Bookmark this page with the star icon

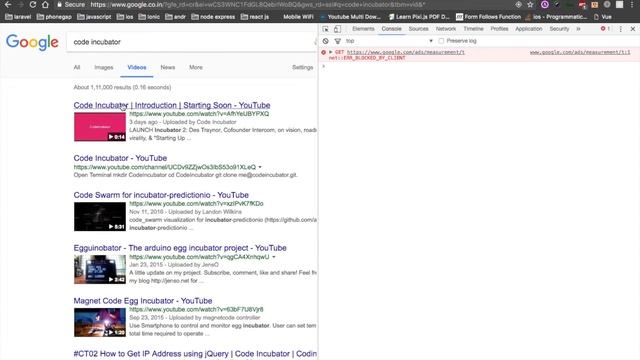pyautogui.click(x=530, y=4)
